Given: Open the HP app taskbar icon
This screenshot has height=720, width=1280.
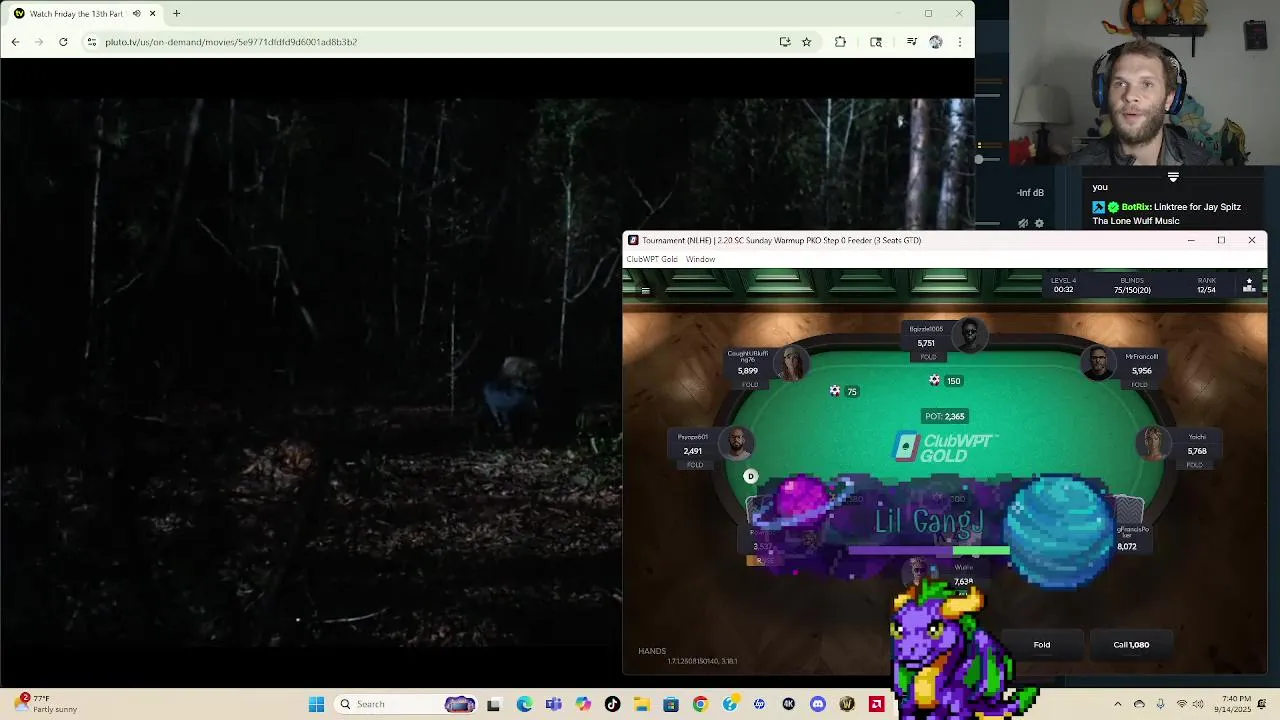Looking at the screenshot, I should [x=759, y=704].
